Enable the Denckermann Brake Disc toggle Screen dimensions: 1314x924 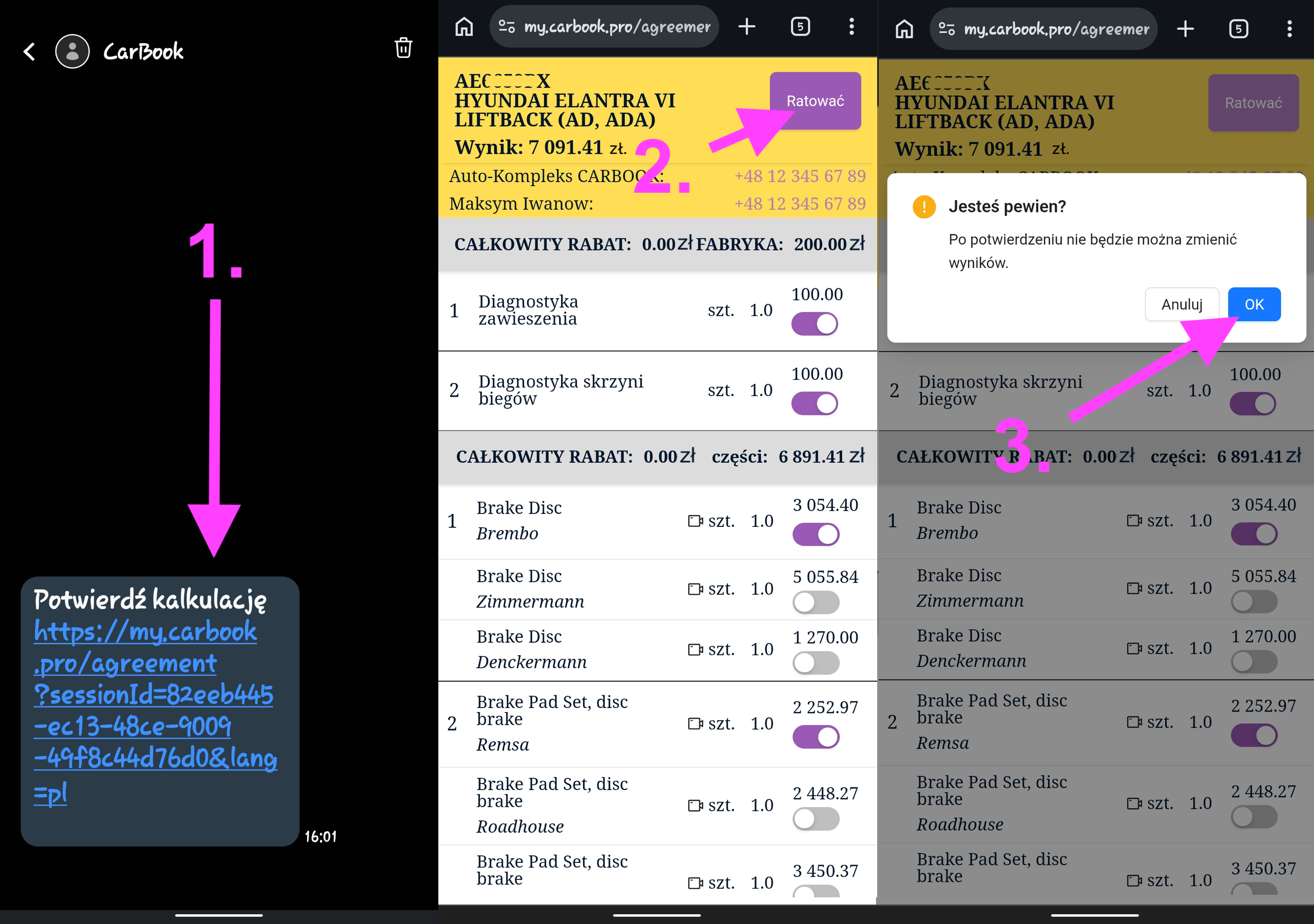[x=816, y=662]
